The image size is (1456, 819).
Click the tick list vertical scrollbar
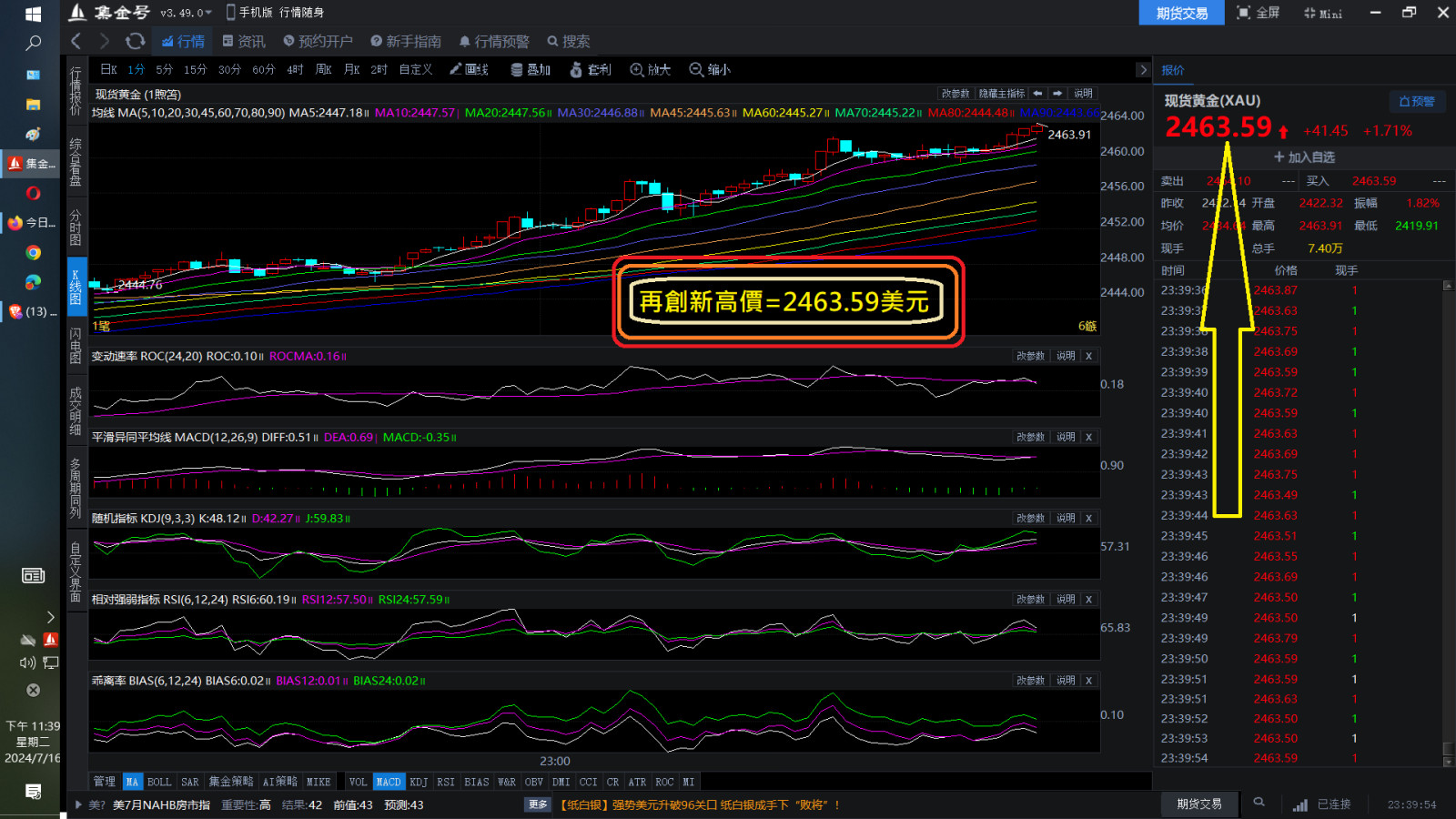(x=1447, y=519)
